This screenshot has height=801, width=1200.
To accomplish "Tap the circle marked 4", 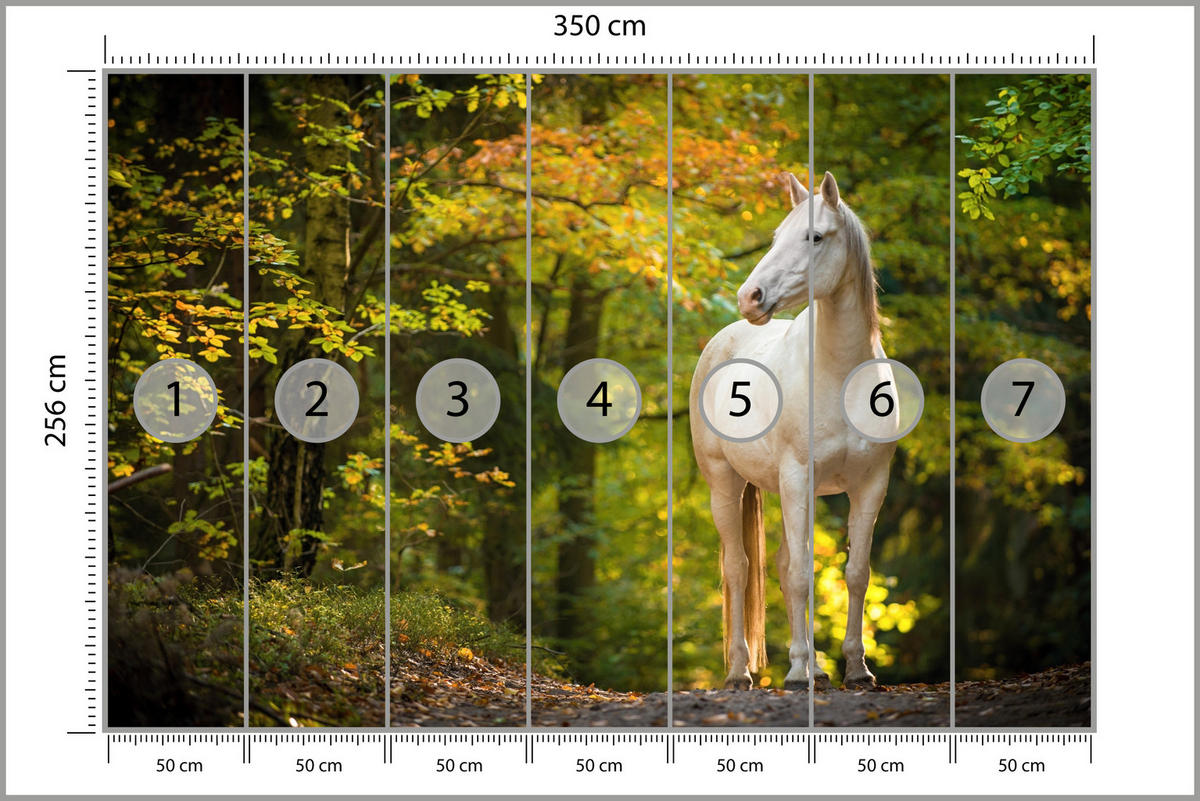I will click(599, 400).
